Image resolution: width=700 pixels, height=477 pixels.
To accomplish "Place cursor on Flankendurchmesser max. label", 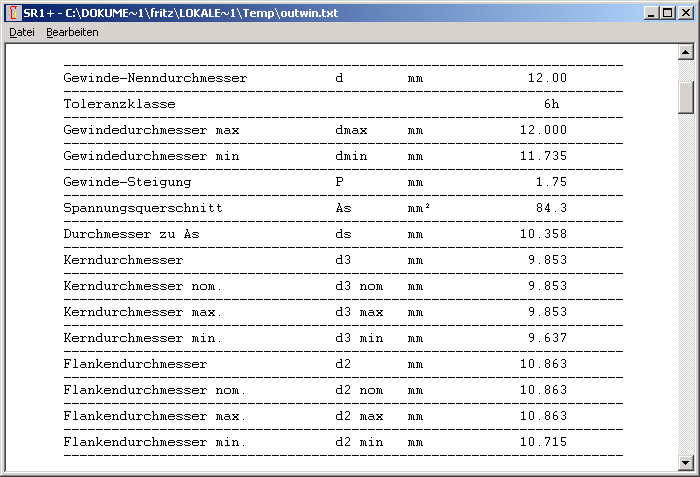I will pyautogui.click(x=154, y=416).
